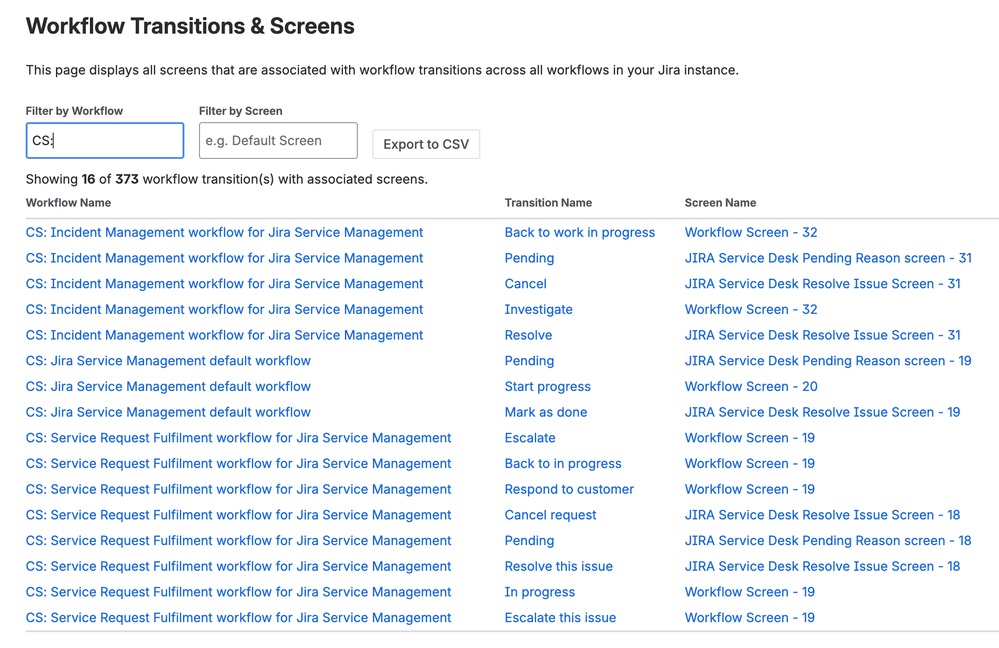This screenshot has height=648, width=999.
Task: Open the Mark as done transition link
Action: click(x=545, y=412)
